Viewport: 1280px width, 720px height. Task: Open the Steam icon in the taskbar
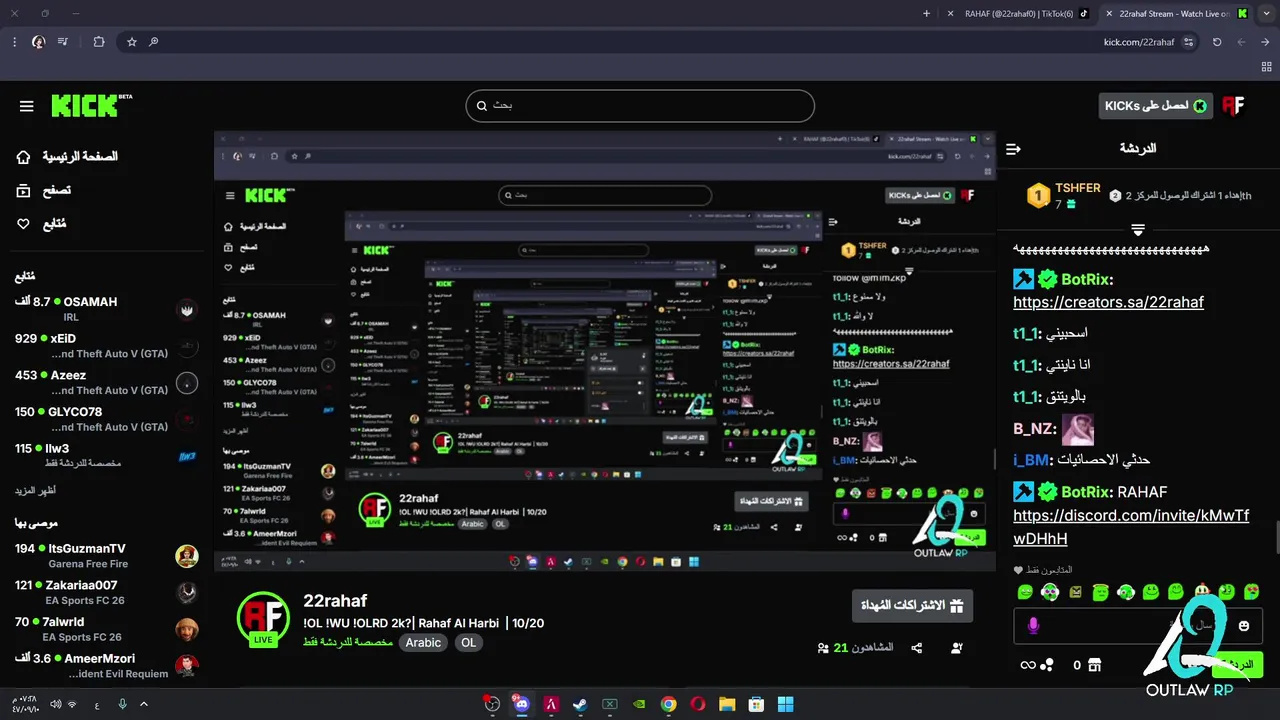[x=580, y=704]
